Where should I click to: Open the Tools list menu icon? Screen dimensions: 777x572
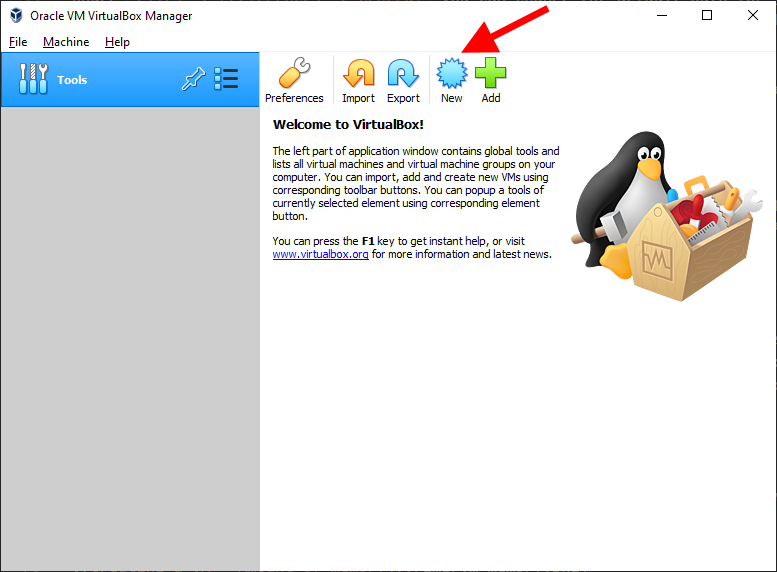click(x=226, y=79)
